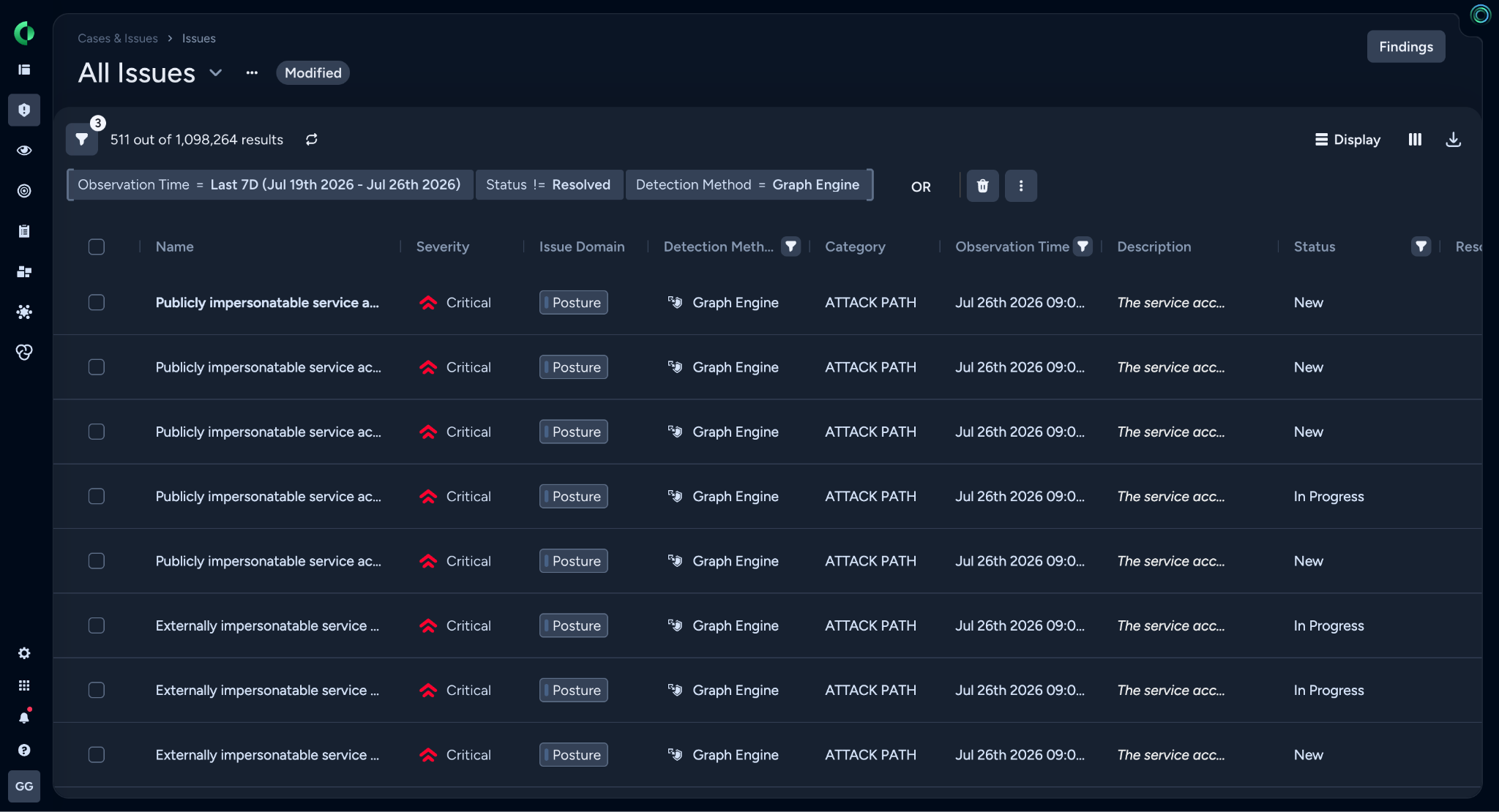
Task: Open the virus/bug icon in sidebar
Action: (24, 312)
